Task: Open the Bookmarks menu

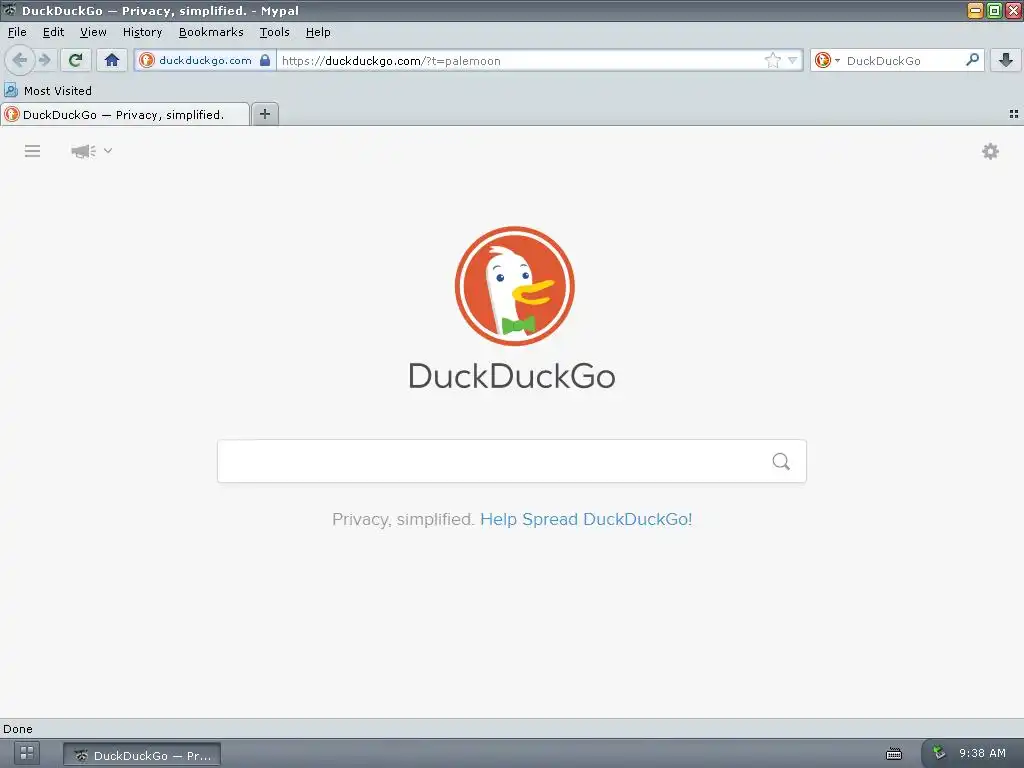Action: (x=211, y=32)
